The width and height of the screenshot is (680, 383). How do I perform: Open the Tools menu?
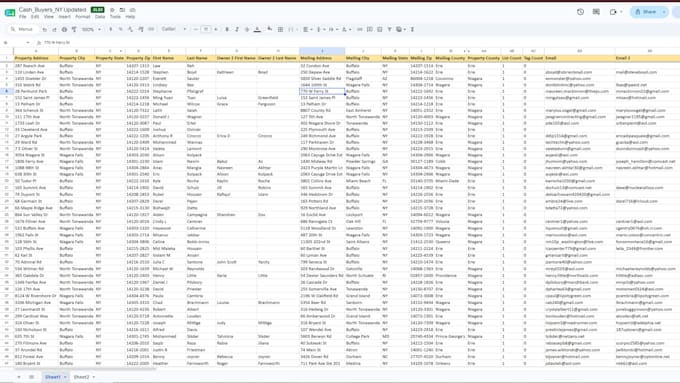115,16
